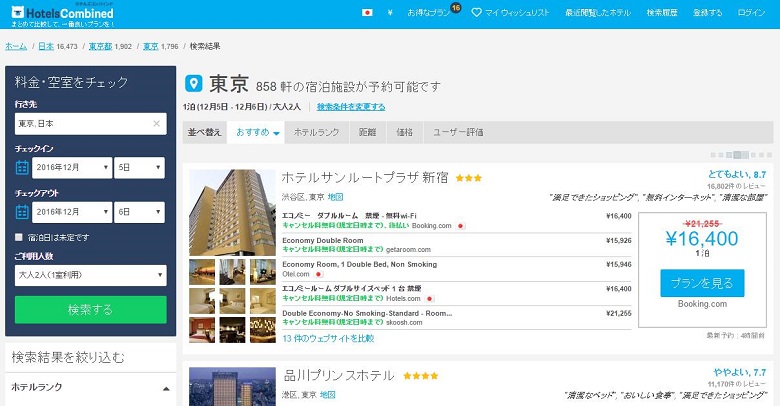The image size is (780, 406).
Task: Open check-in day dropdown 5日
Action: tap(139, 168)
